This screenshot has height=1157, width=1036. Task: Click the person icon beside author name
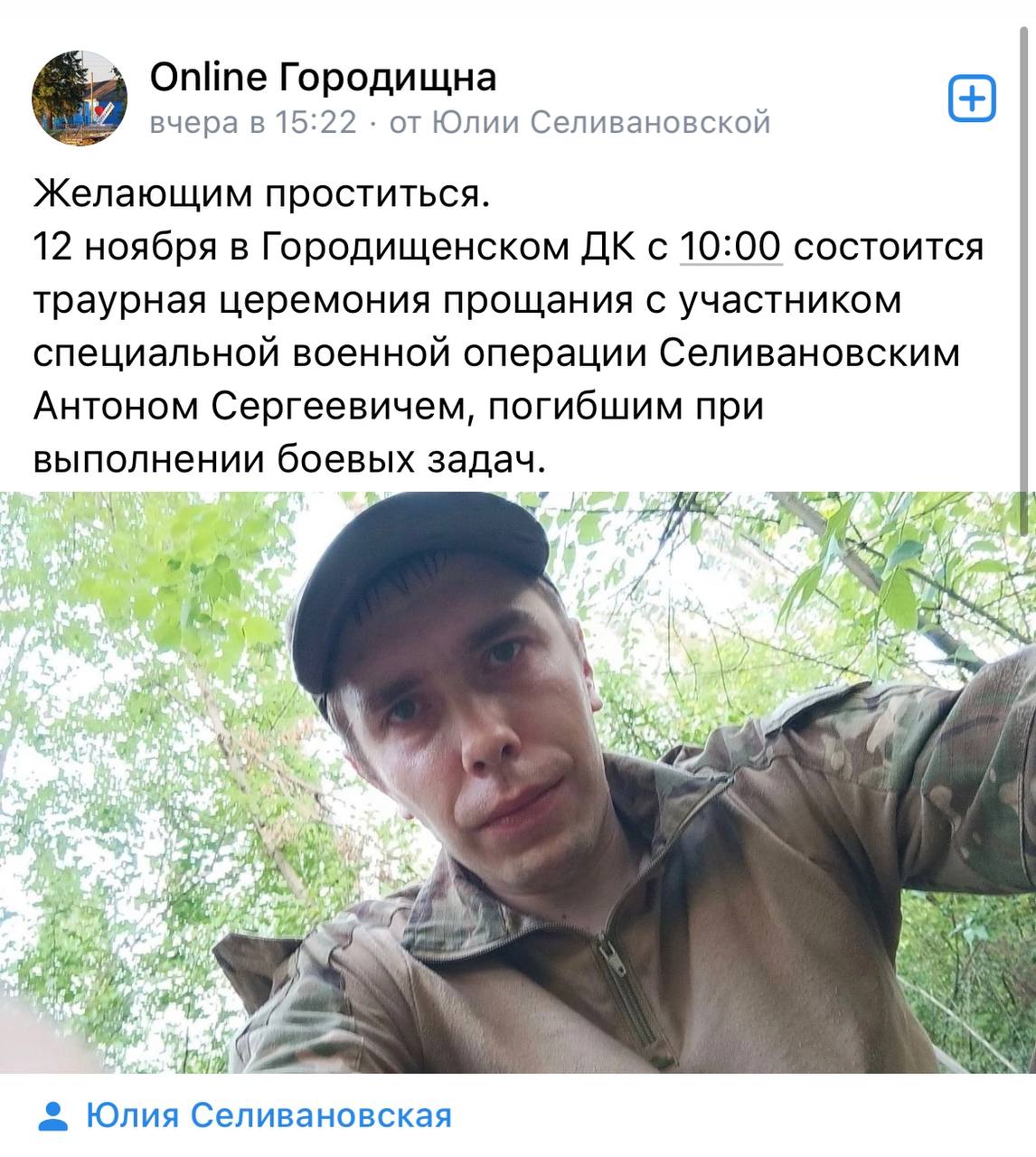54,1116
